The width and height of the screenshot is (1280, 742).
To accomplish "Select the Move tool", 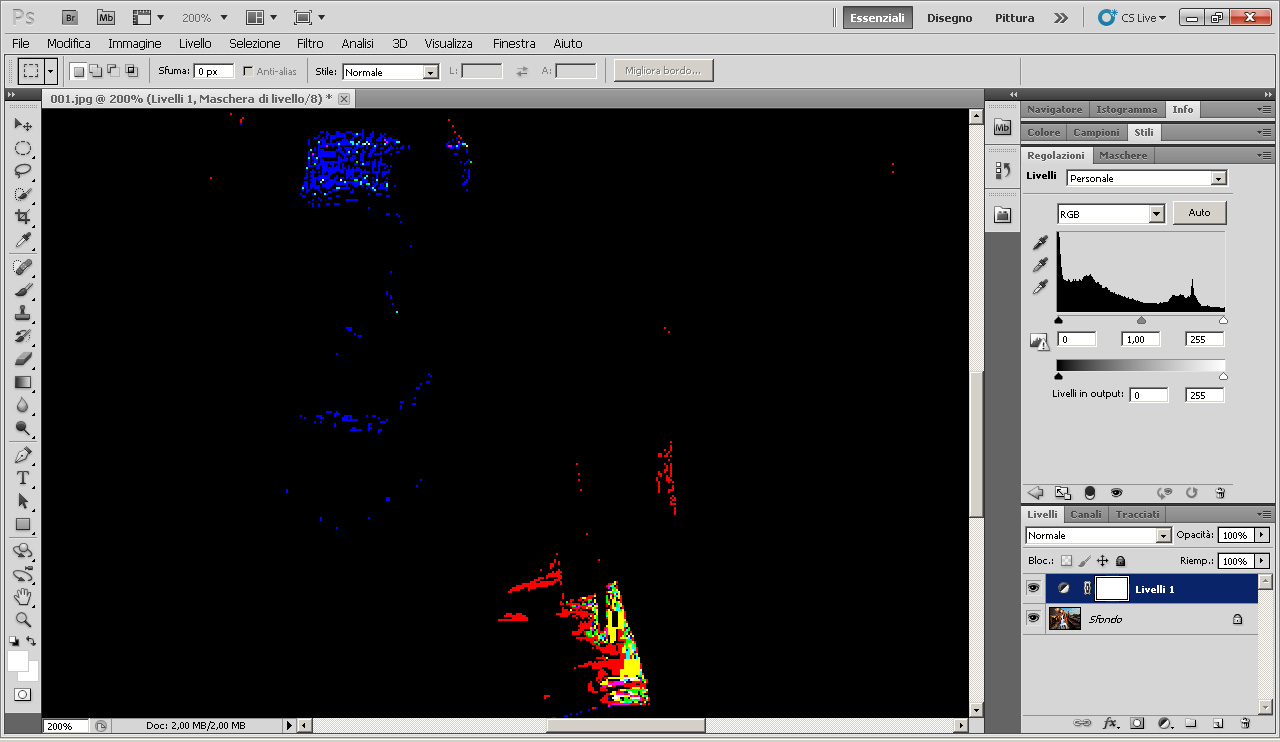I will pos(22,125).
